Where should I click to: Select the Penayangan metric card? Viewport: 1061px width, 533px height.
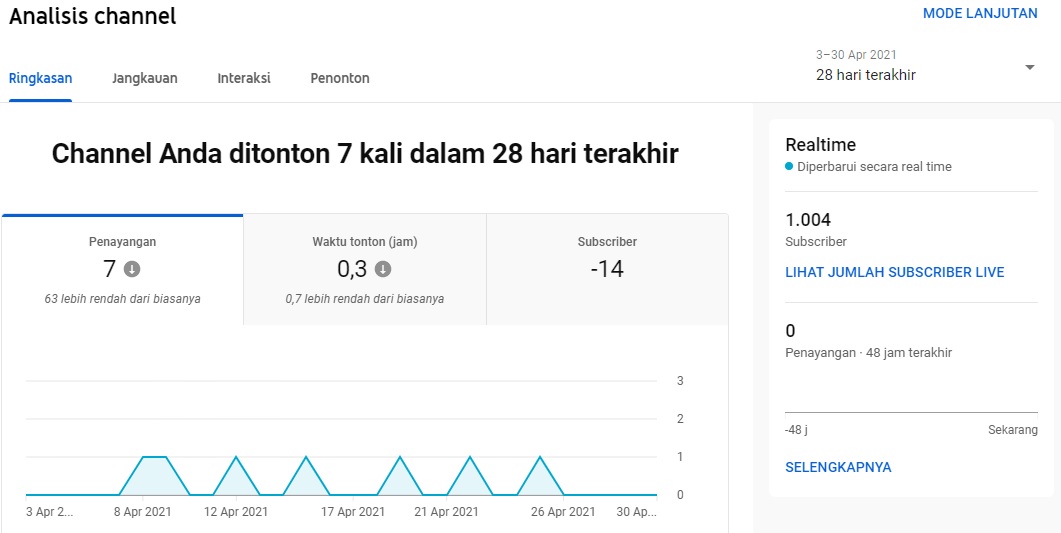[122, 270]
